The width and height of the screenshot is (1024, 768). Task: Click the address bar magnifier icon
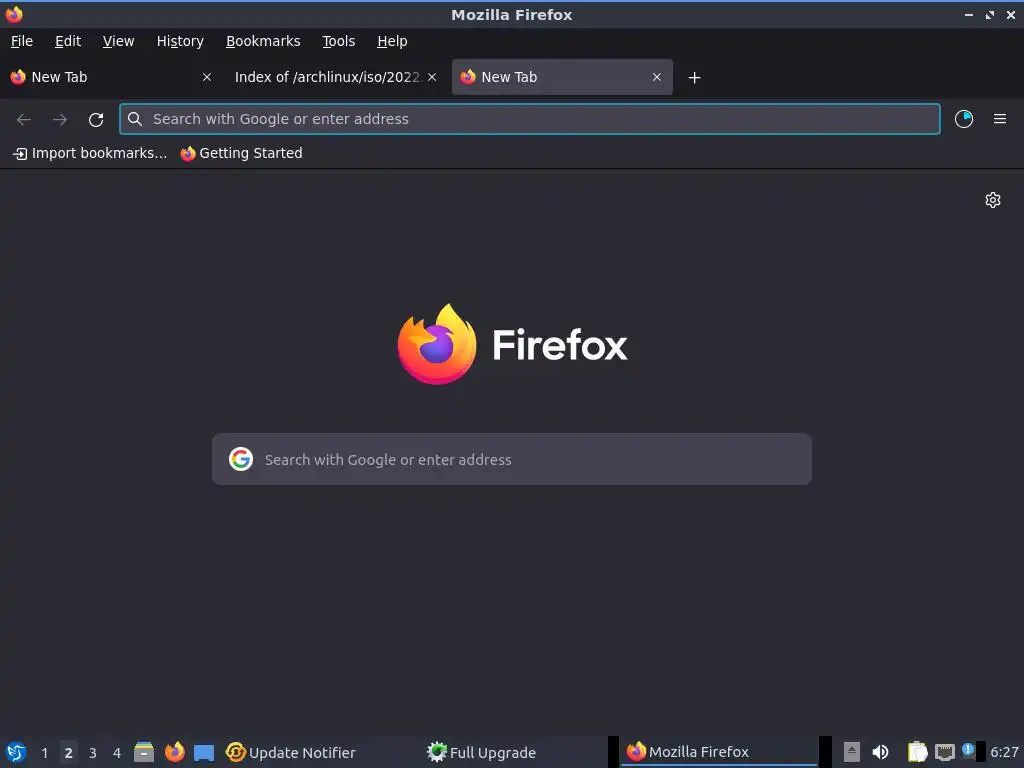tap(135, 119)
